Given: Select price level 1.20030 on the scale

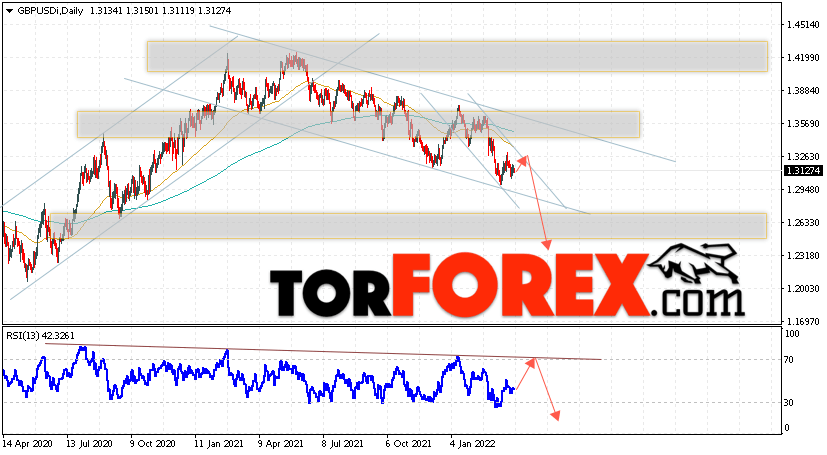Looking at the screenshot, I should point(803,288).
